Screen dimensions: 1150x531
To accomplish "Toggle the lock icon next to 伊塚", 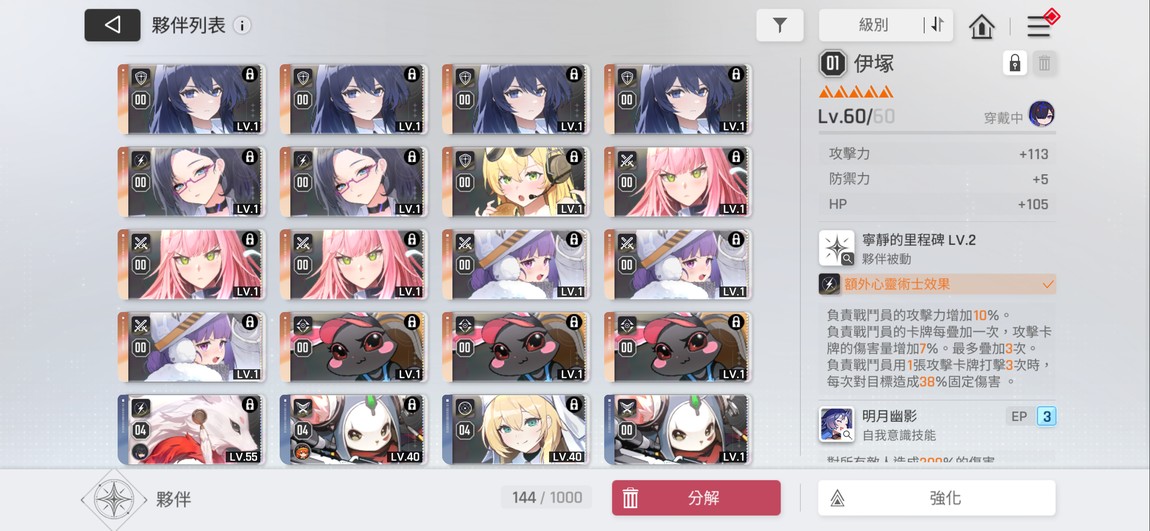I will pyautogui.click(x=1014, y=64).
